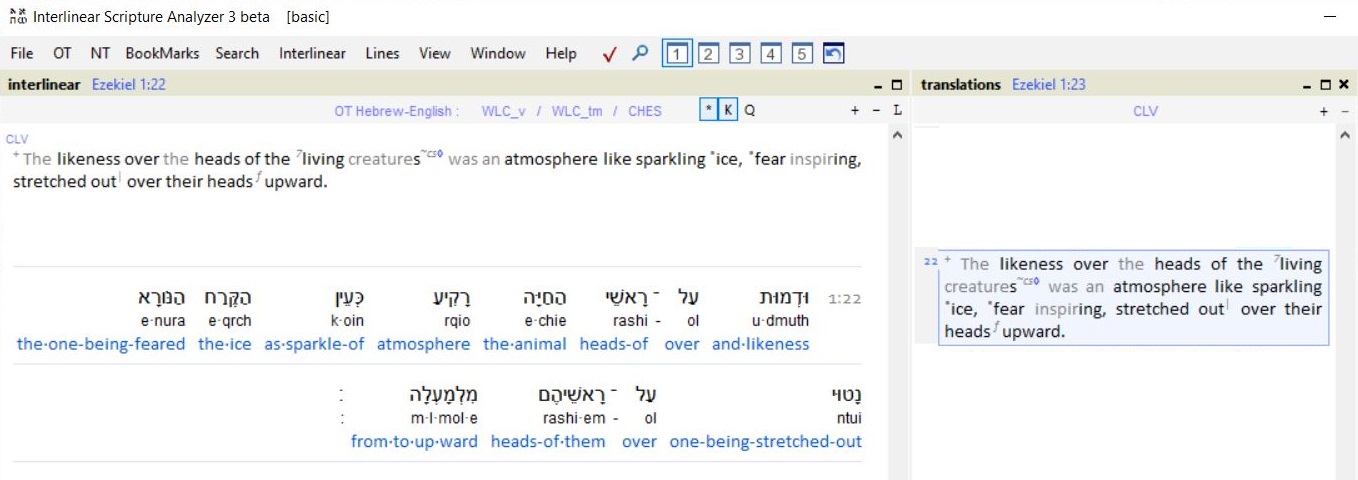The height and width of the screenshot is (480, 1358).
Task: Maximize the interlinear panel
Action: pyautogui.click(x=896, y=85)
